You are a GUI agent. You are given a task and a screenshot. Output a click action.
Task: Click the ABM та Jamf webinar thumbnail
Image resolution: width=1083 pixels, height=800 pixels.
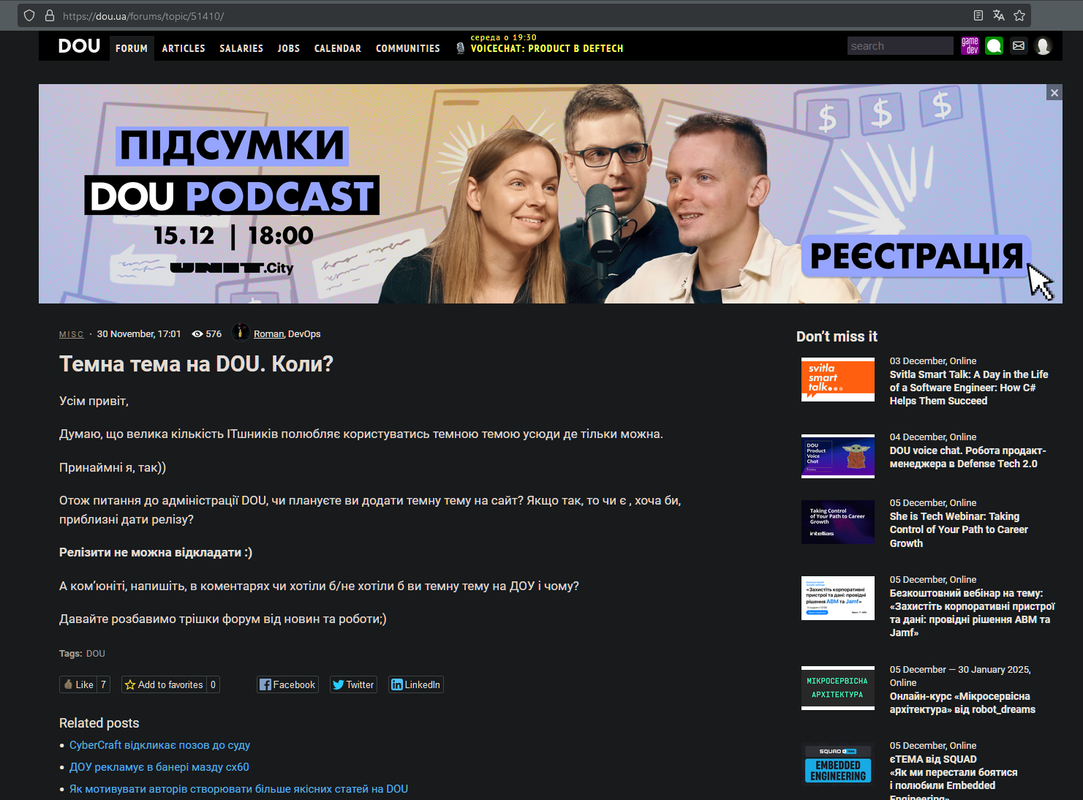tap(838, 598)
